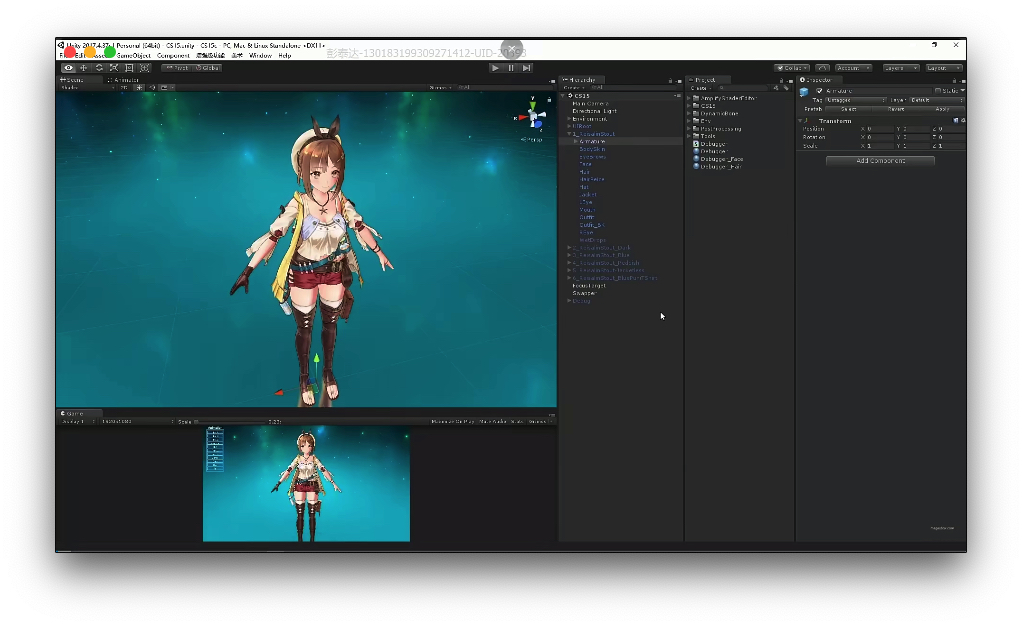Screen dimensions: 1022x626
Task: Select the Rotate tool
Action: coord(99,68)
